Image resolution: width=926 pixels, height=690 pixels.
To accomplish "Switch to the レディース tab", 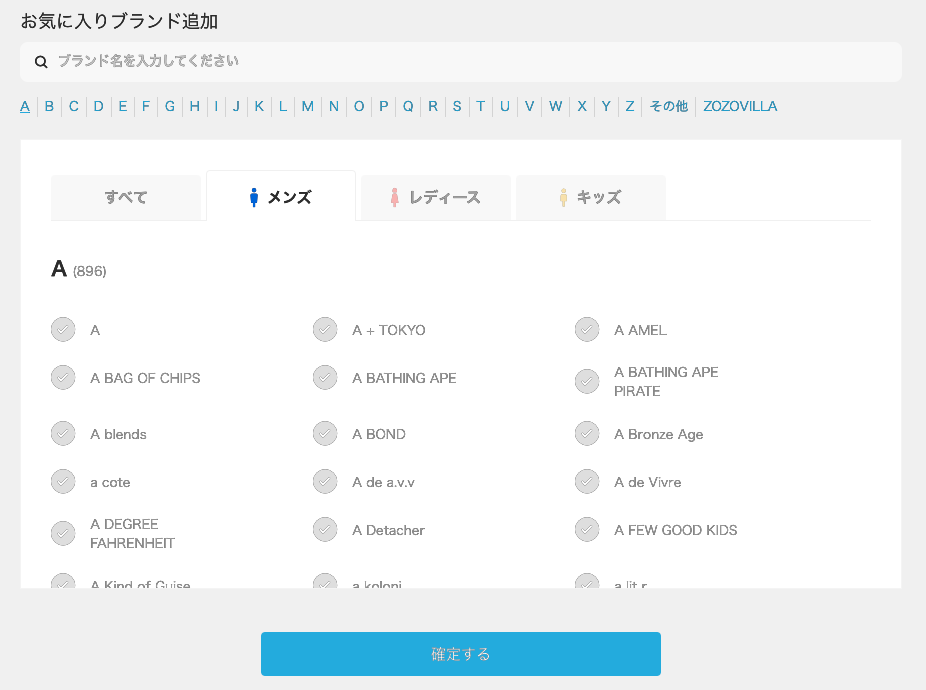I will click(436, 197).
